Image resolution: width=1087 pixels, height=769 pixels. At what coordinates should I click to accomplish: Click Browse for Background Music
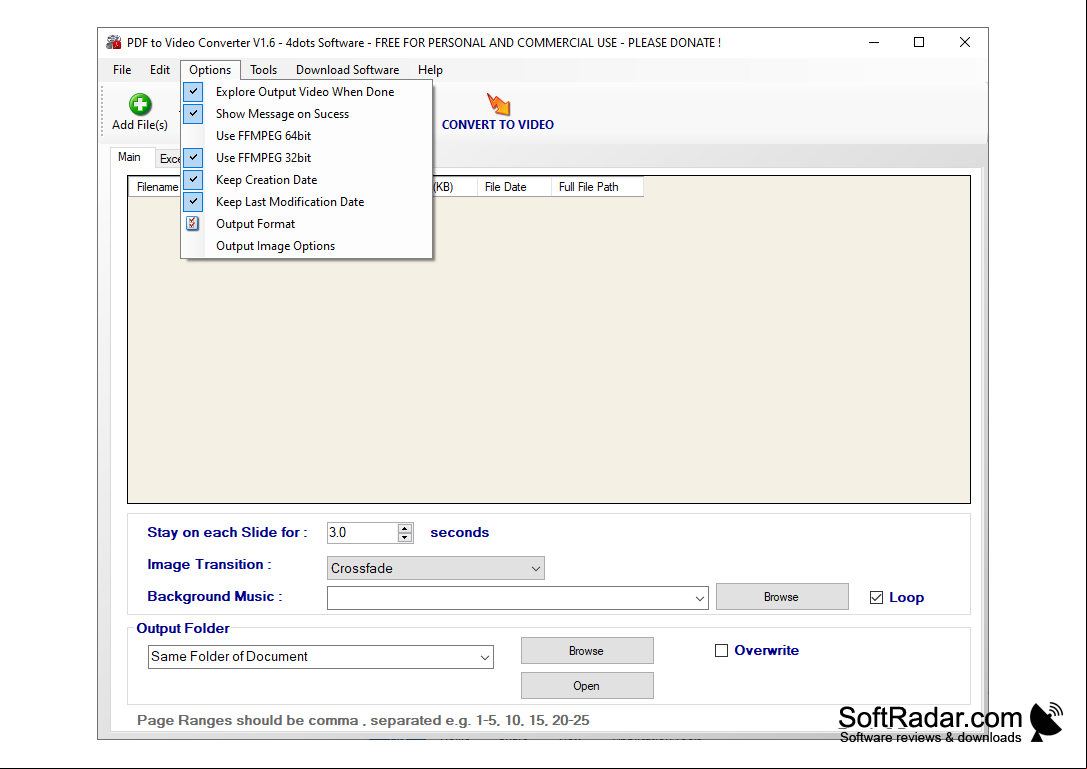782,597
